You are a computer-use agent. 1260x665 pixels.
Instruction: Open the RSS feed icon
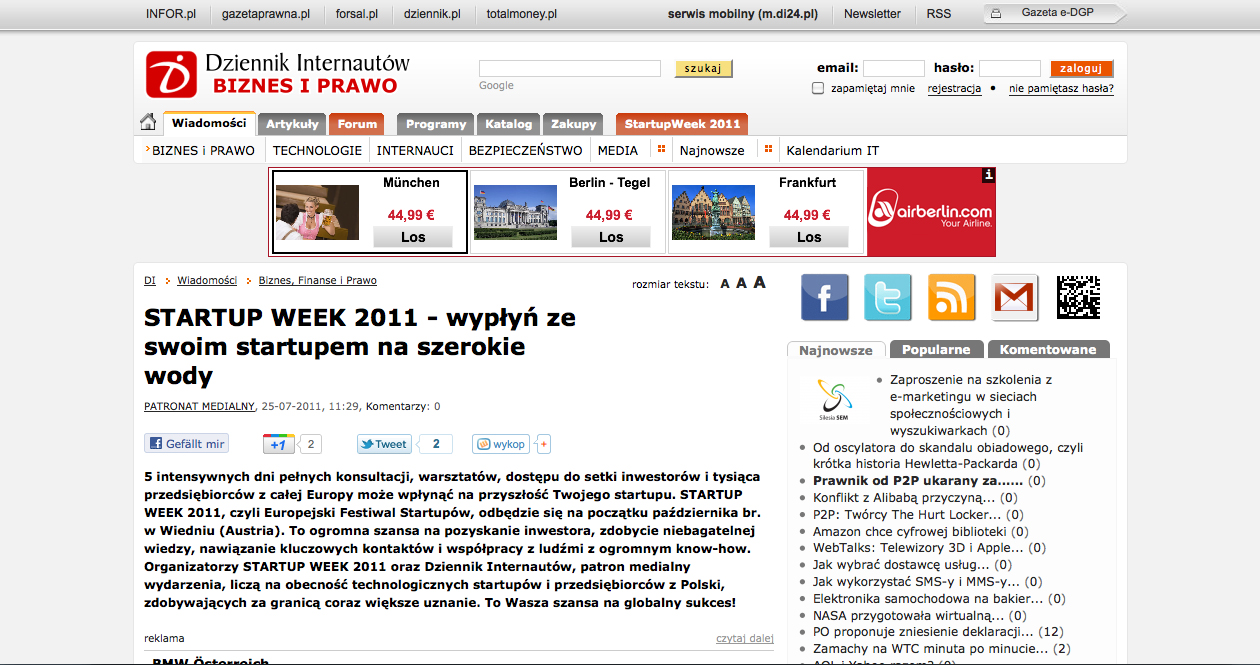click(952, 297)
